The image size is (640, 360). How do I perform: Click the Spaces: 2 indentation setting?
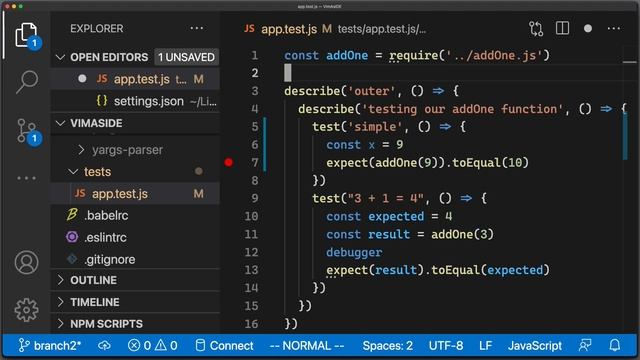pyautogui.click(x=387, y=346)
